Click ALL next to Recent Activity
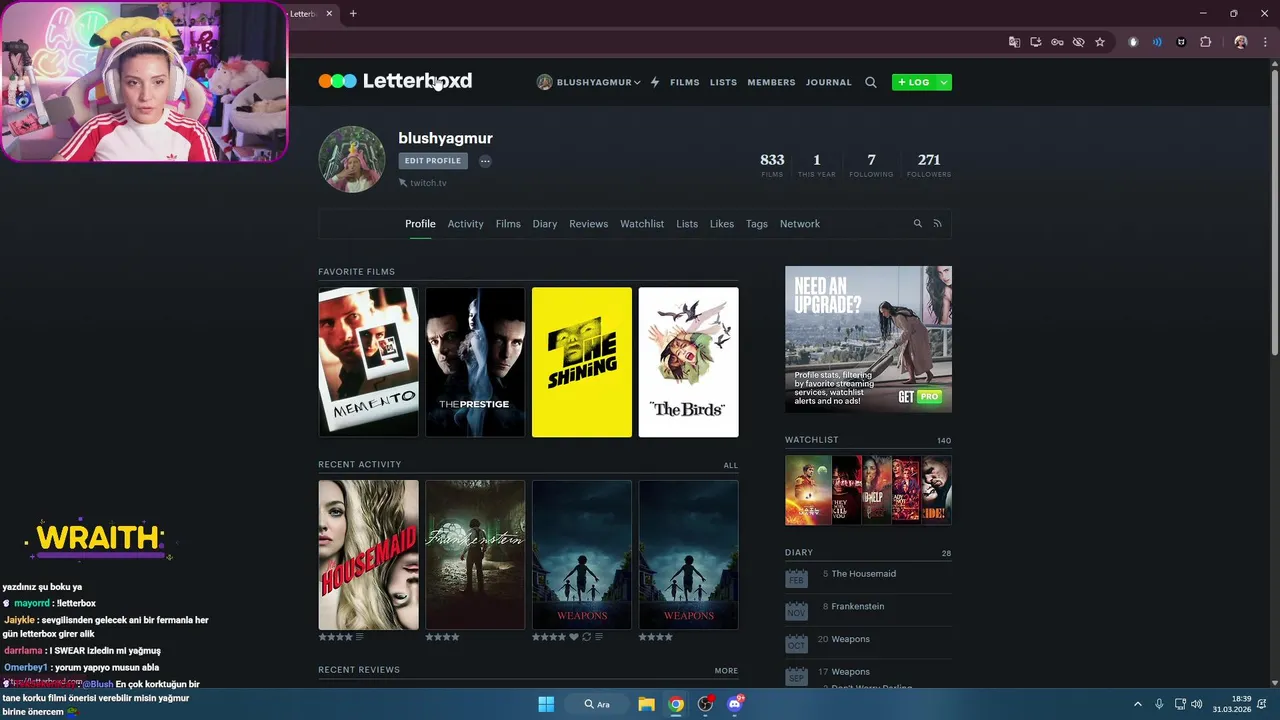 tap(731, 465)
